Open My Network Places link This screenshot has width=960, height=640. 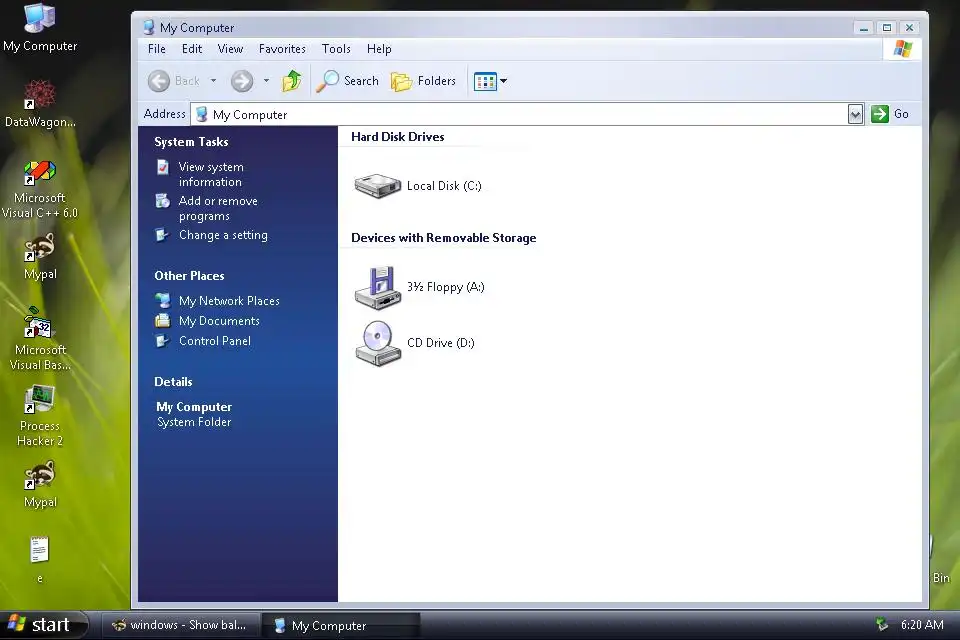click(229, 301)
